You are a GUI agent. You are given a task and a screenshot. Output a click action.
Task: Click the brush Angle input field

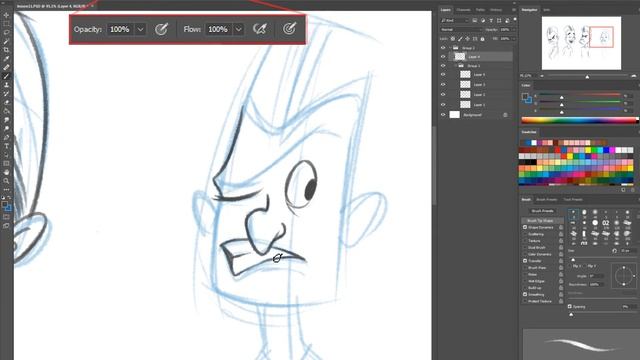pos(597,276)
